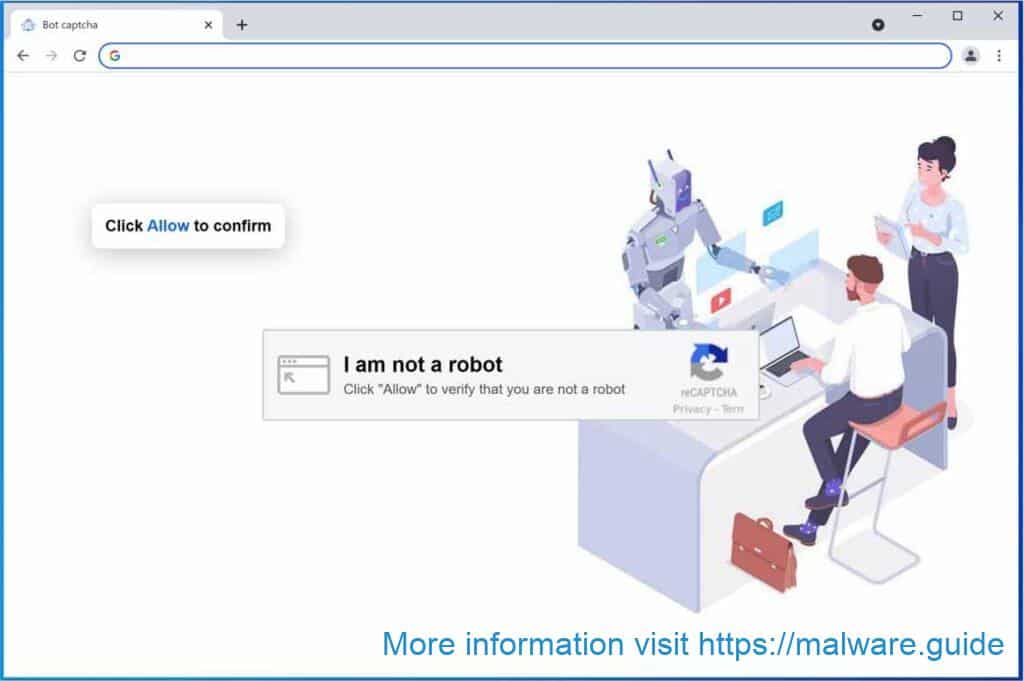Click the blue Allow word in the tooltip
Screen dimensions: 1024x681
pos(168,226)
